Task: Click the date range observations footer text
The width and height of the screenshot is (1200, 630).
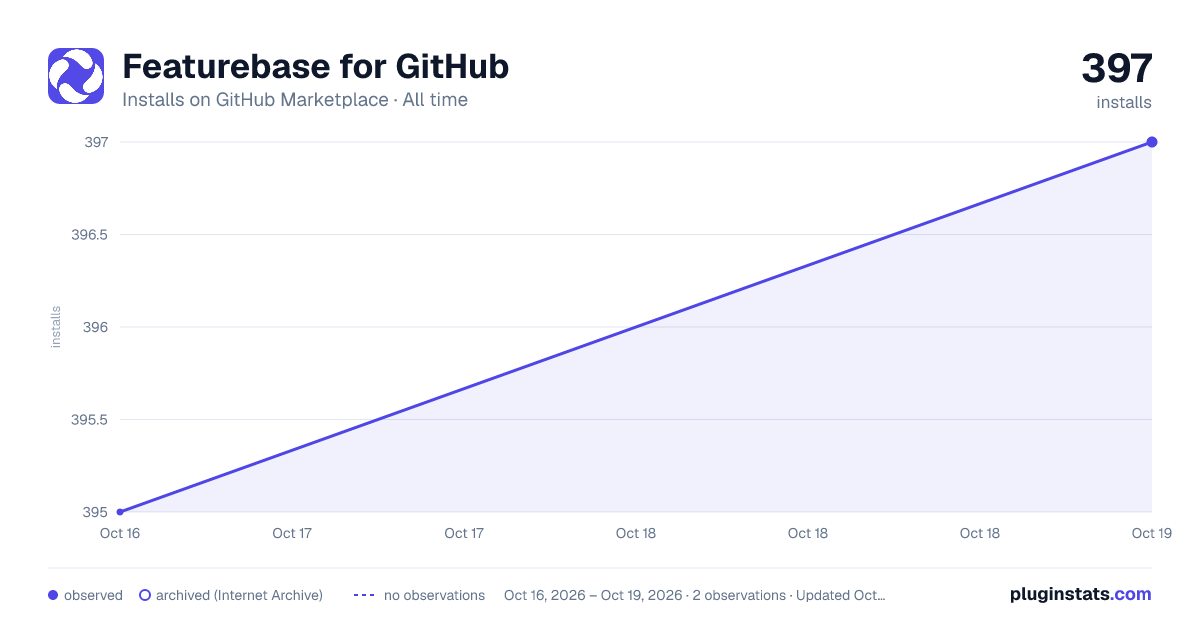Action: tap(695, 595)
